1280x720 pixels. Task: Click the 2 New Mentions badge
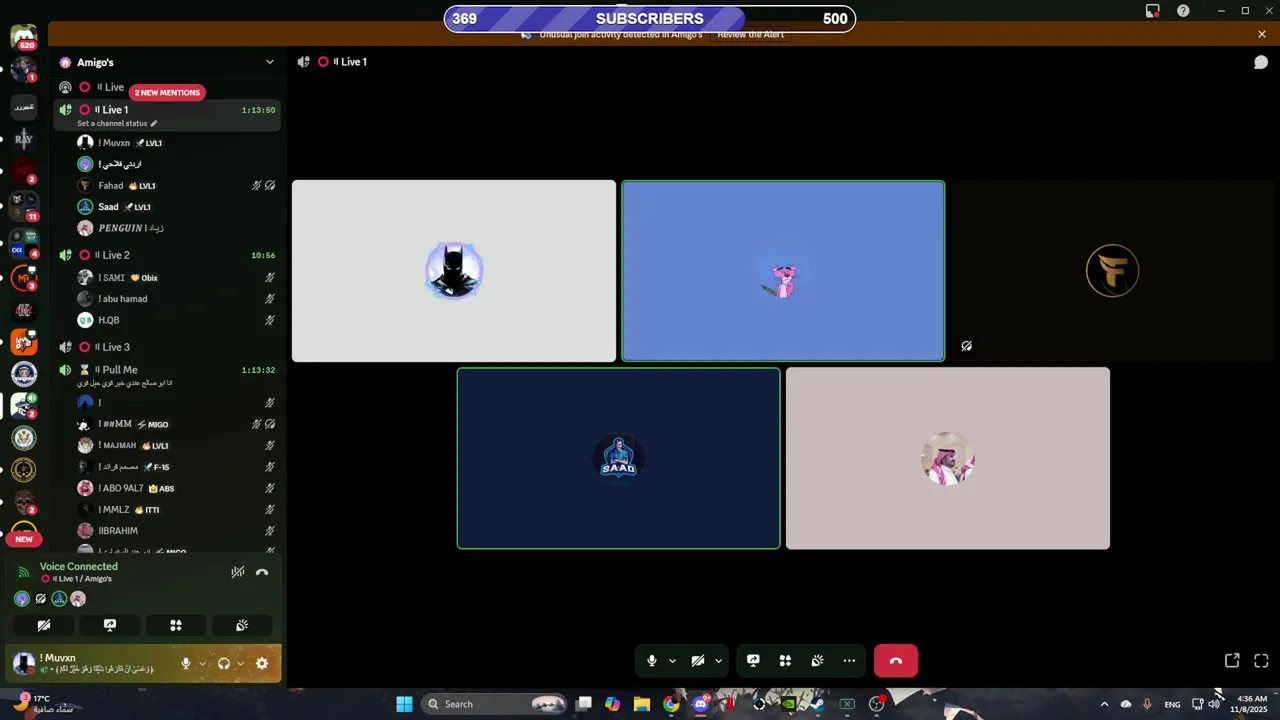coord(167,92)
